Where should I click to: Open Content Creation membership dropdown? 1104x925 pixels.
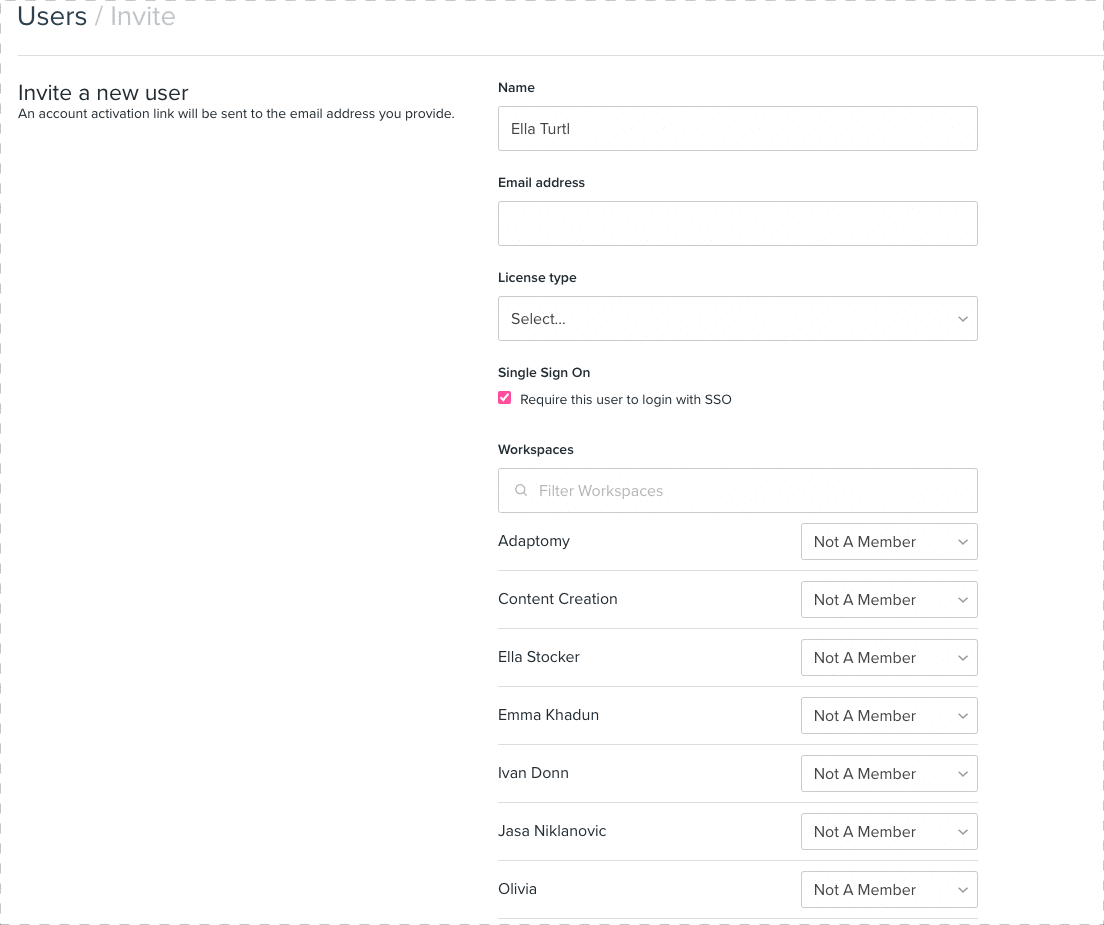click(888, 600)
